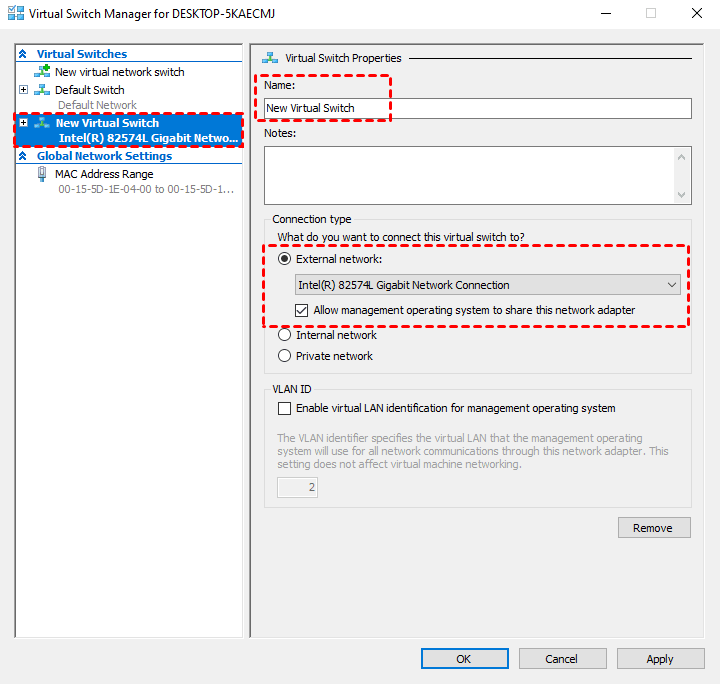
Task: Select New virtual network switch item
Action: (119, 72)
